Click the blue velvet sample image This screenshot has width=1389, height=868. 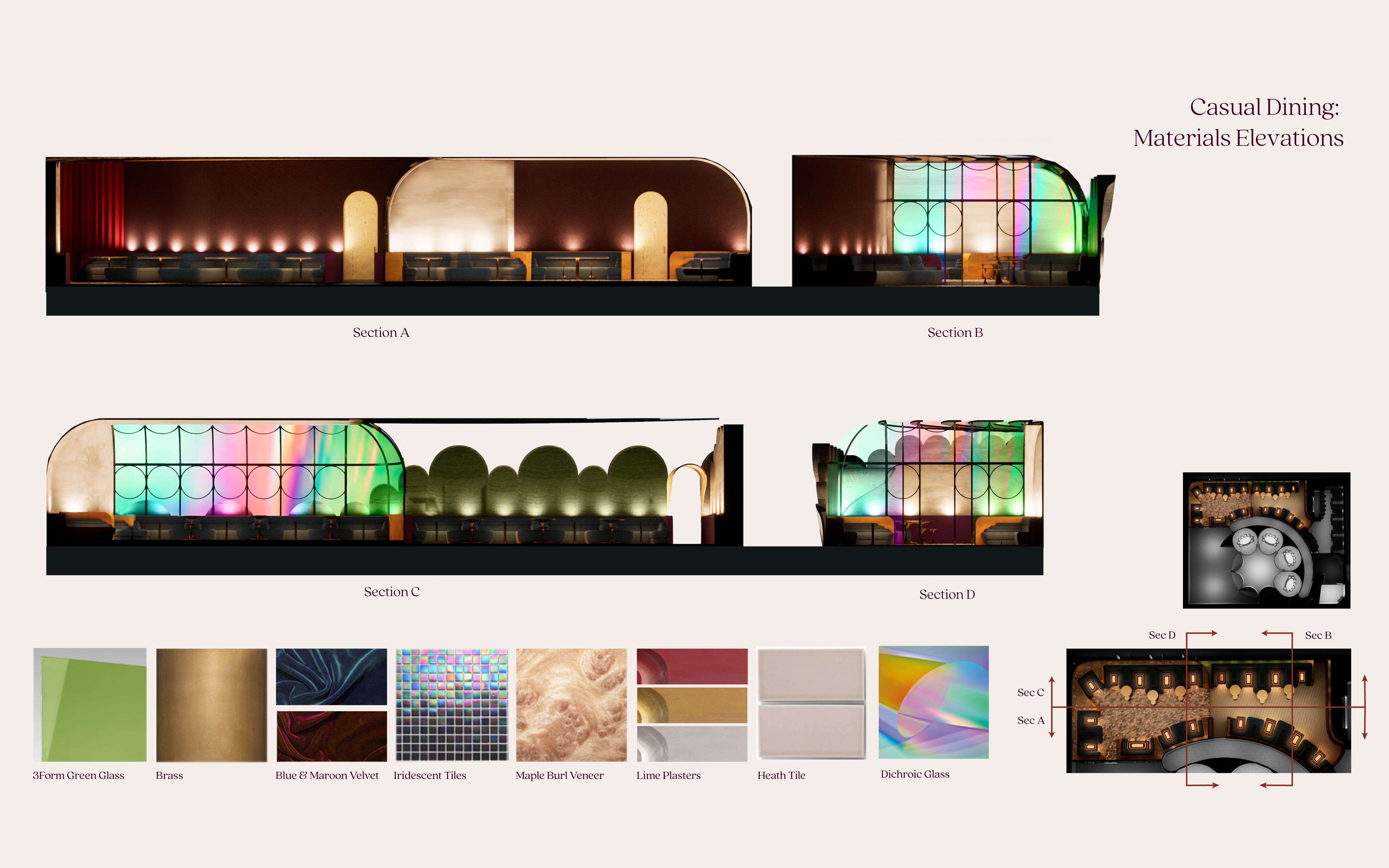[331, 676]
